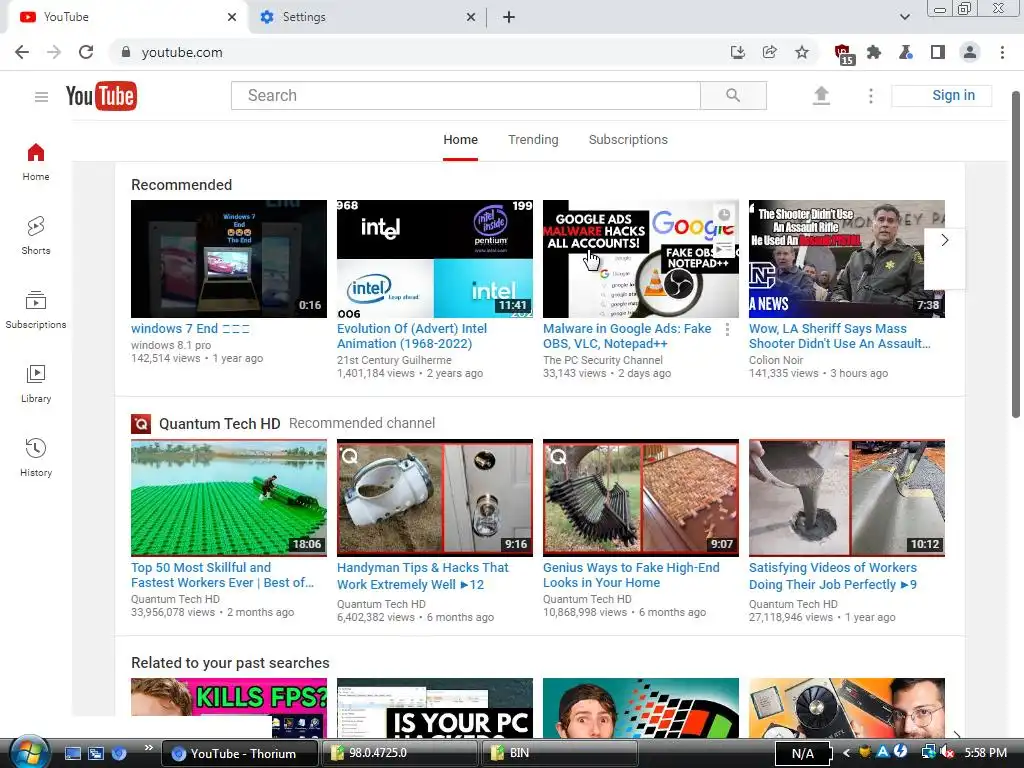Open the windows 7 End thumbnail

point(229,259)
